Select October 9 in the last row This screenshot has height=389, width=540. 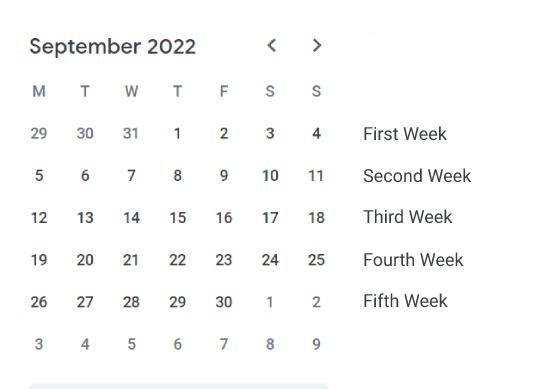pos(316,344)
